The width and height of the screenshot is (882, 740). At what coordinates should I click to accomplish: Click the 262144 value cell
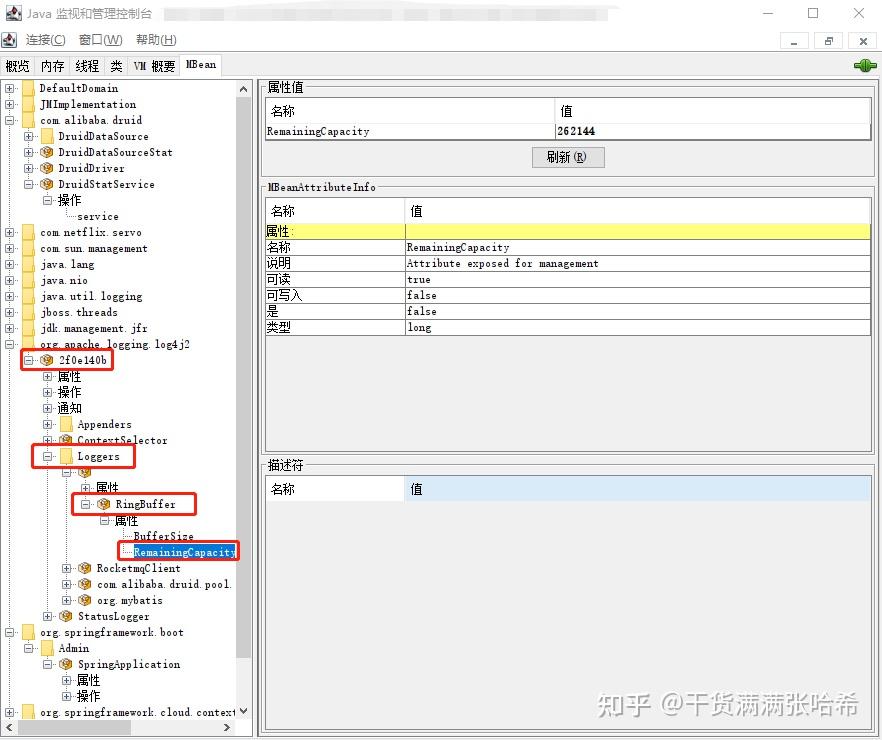click(712, 131)
